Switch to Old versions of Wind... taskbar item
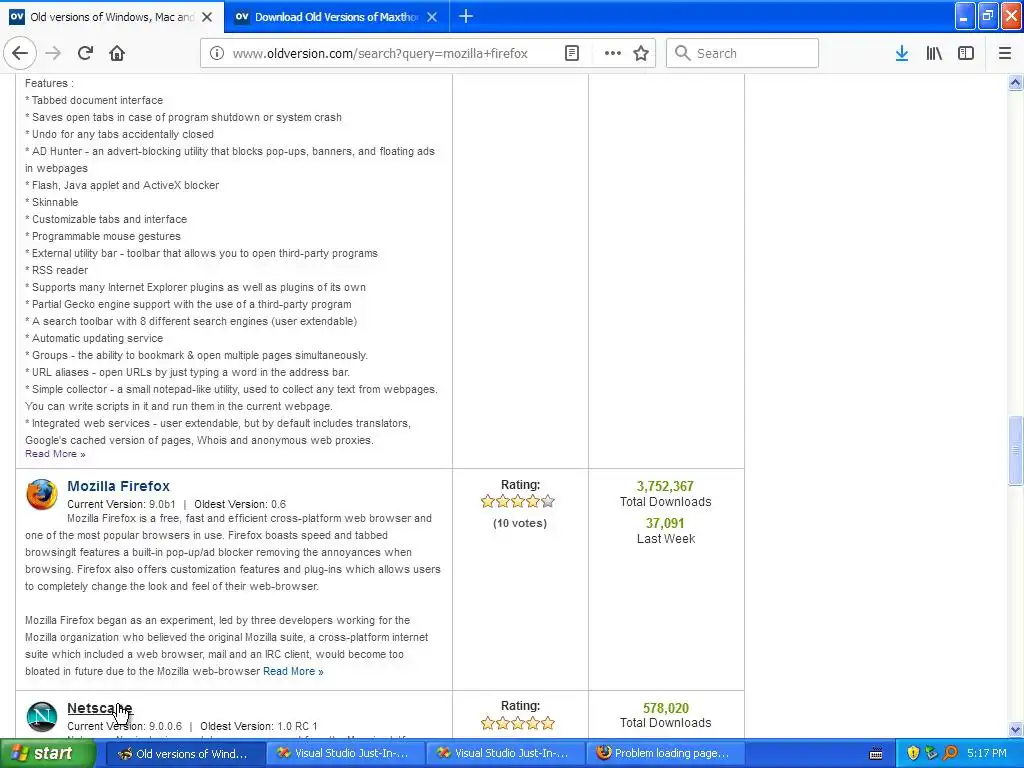1024x768 pixels. coord(185,754)
